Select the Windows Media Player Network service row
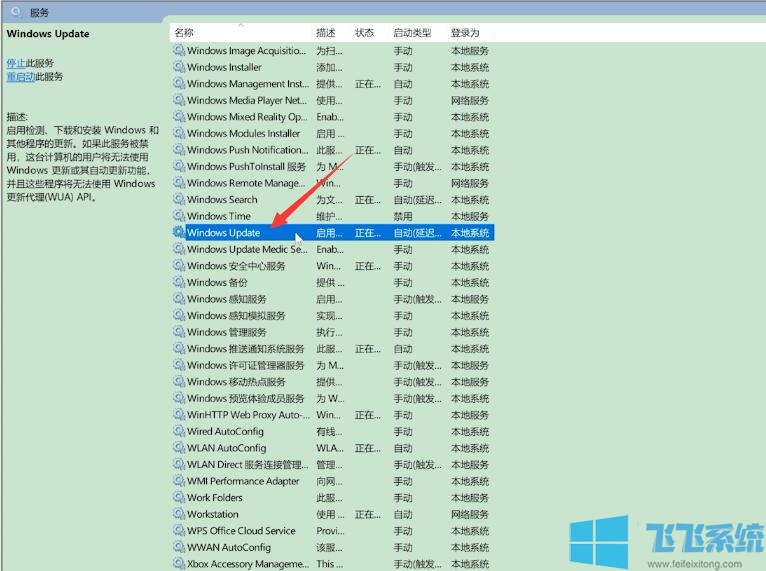 (x=333, y=100)
